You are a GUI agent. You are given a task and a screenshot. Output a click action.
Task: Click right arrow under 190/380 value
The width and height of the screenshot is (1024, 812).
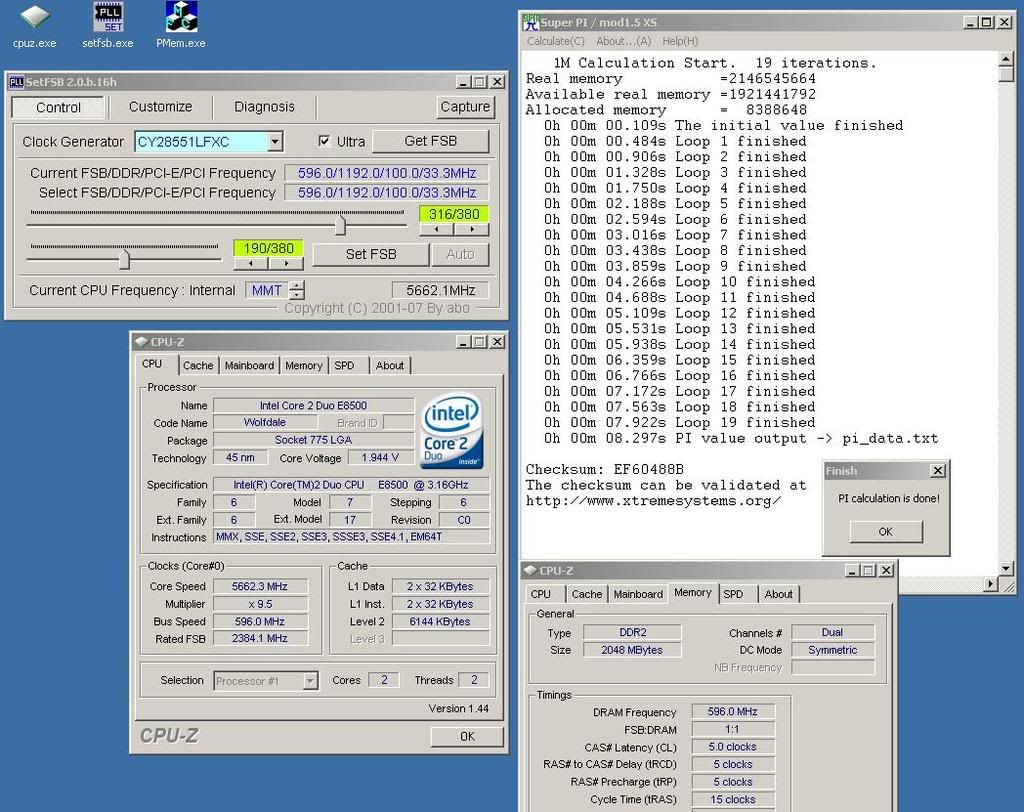(x=286, y=263)
